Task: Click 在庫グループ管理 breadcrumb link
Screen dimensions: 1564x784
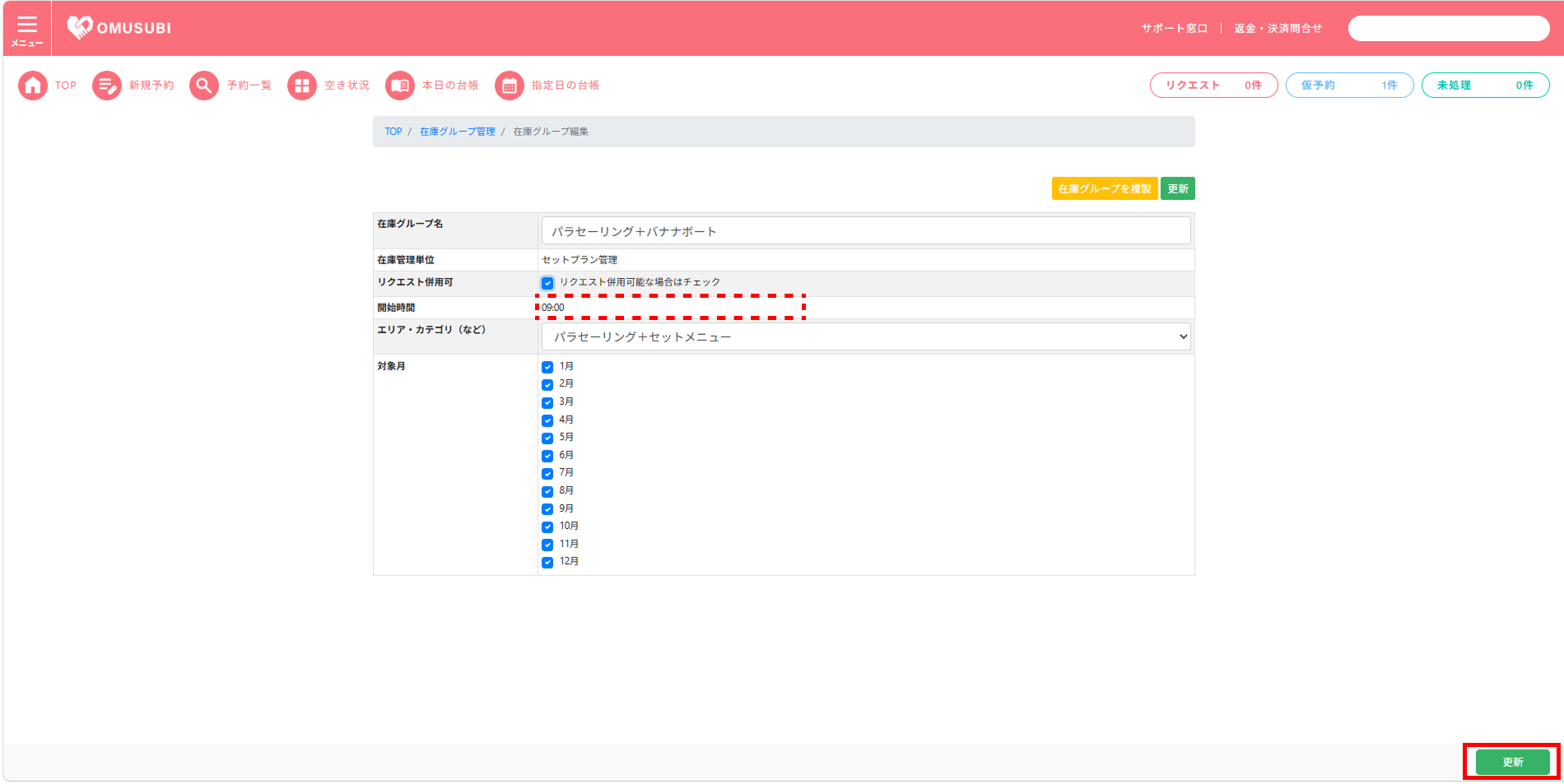Action: (458, 132)
